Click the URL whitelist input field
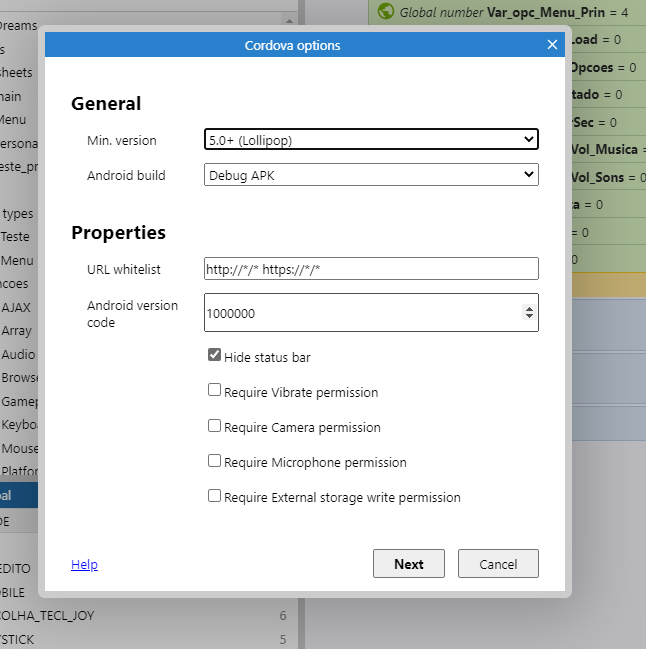This screenshot has width=646, height=649. point(371,269)
